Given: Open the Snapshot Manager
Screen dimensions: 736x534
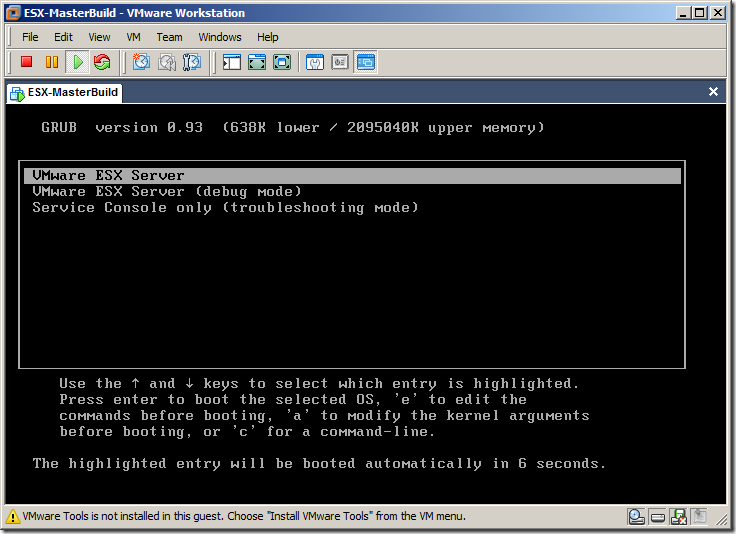Looking at the screenshot, I should click(192, 62).
